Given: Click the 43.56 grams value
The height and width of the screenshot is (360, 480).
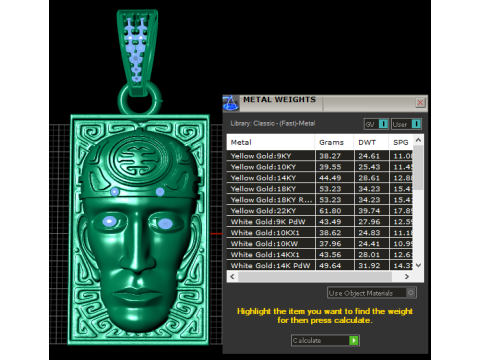Looking at the screenshot, I should [330, 255].
